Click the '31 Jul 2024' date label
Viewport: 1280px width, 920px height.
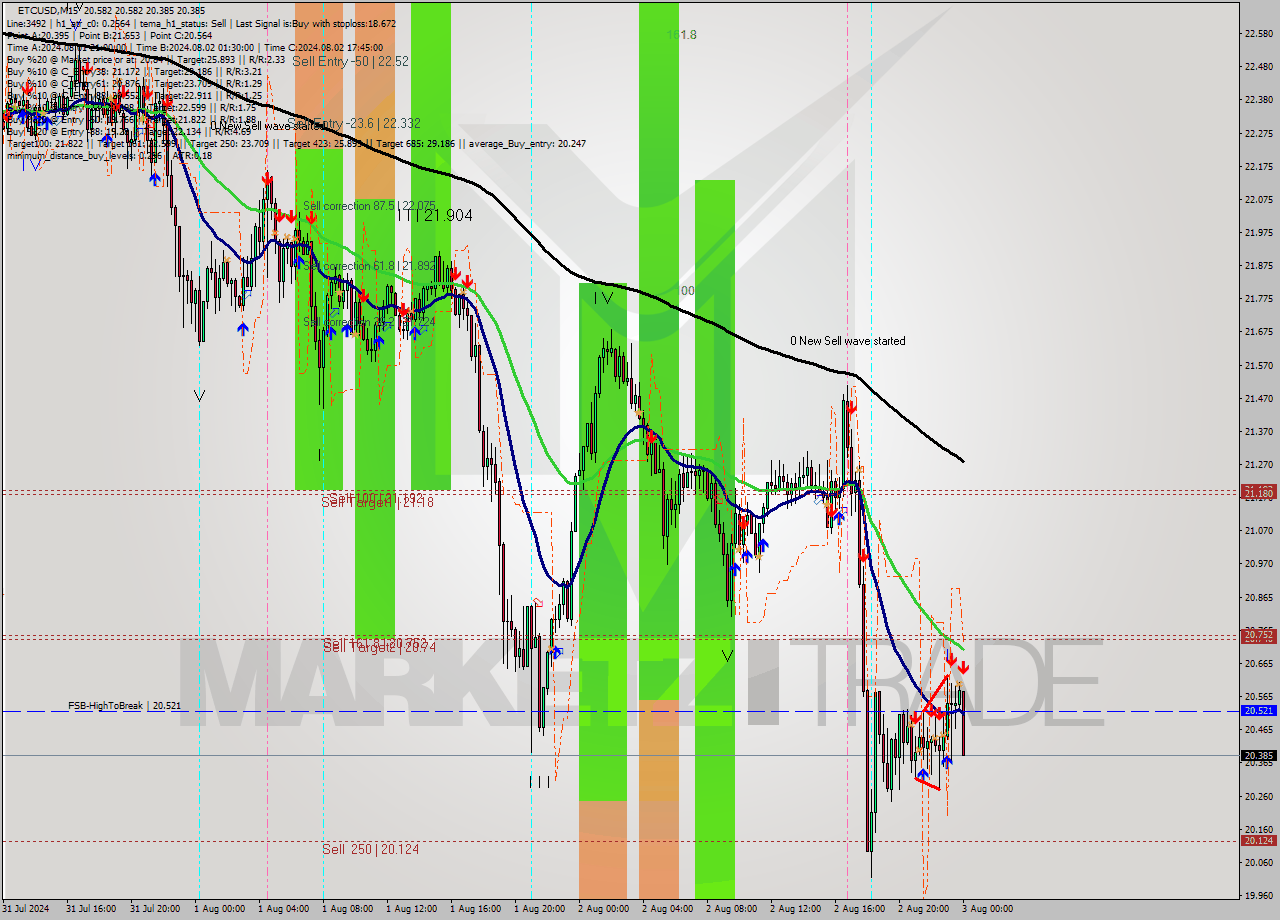pyautogui.click(x=27, y=909)
